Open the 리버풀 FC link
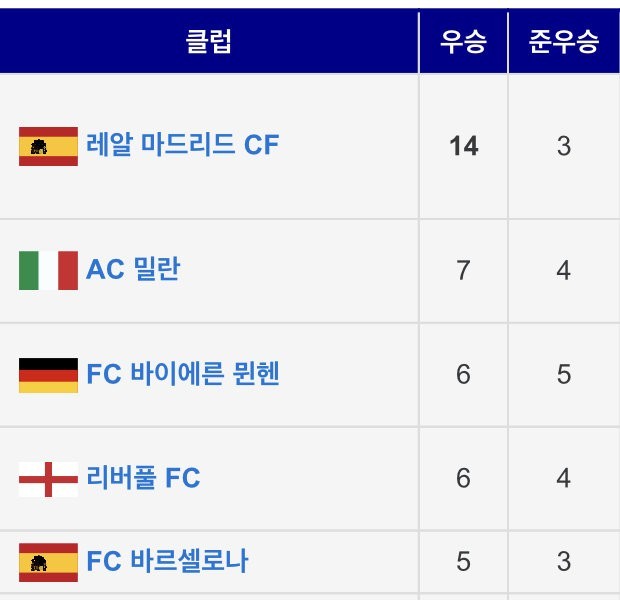Image resolution: width=620 pixels, height=600 pixels. 143,478
